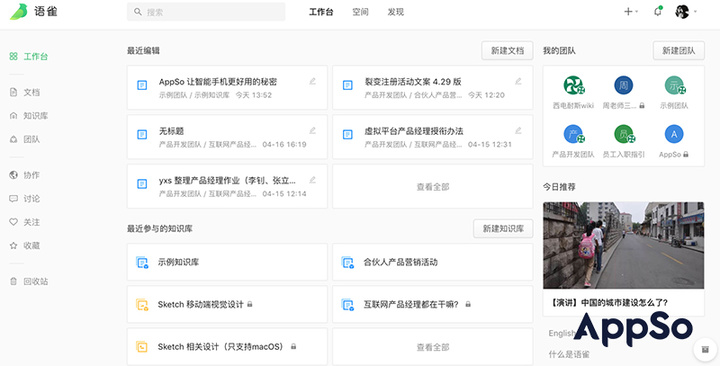Click the search input field
The image size is (720, 366).
pos(206,12)
